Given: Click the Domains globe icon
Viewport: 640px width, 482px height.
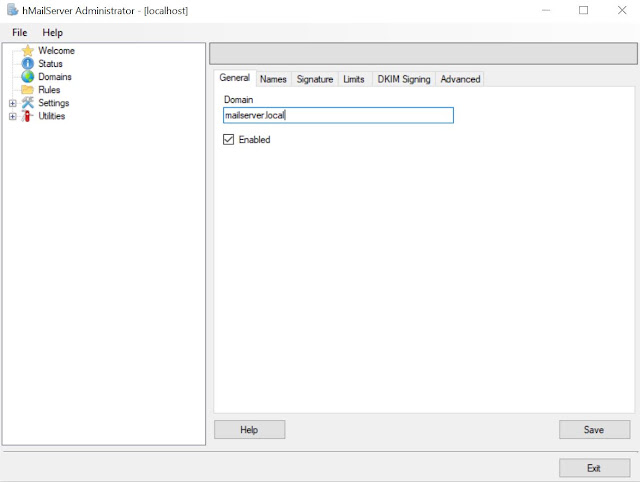Looking at the screenshot, I should [27, 77].
